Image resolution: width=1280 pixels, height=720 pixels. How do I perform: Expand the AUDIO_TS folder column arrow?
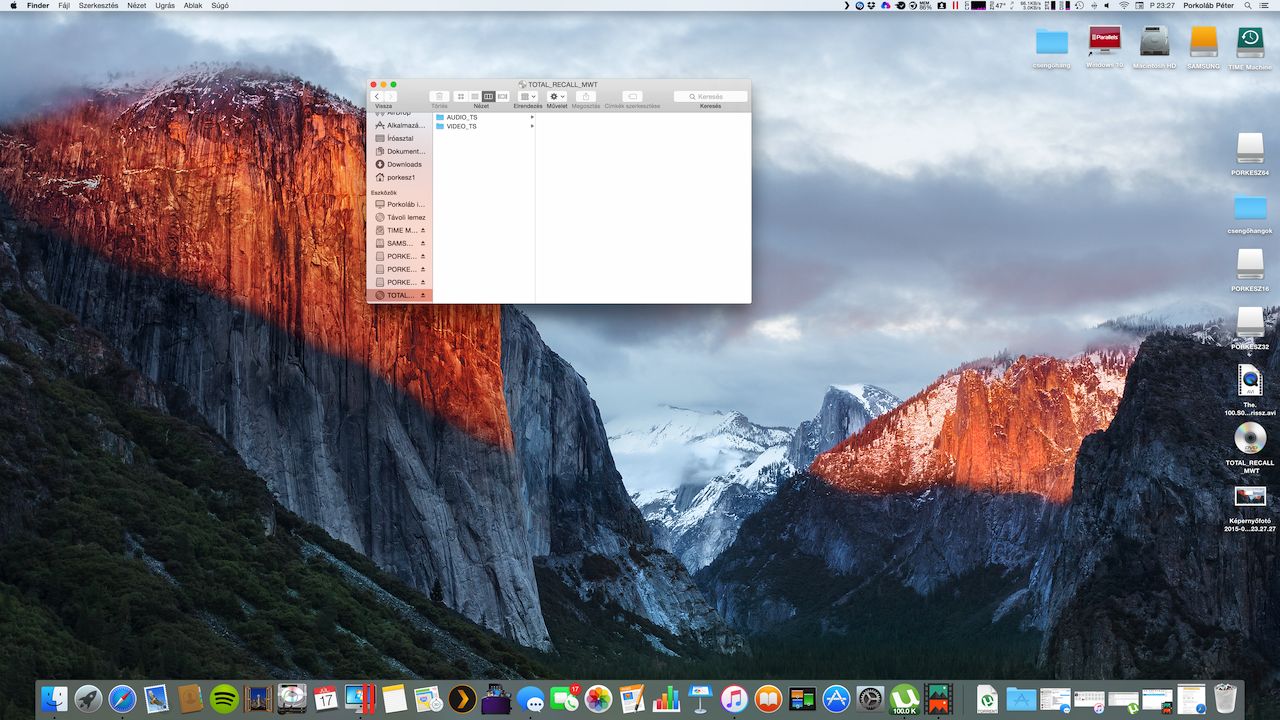point(532,117)
